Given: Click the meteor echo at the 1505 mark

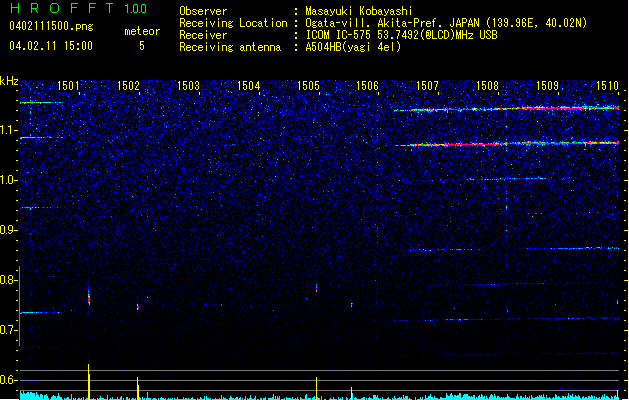Looking at the screenshot, I should (317, 287).
